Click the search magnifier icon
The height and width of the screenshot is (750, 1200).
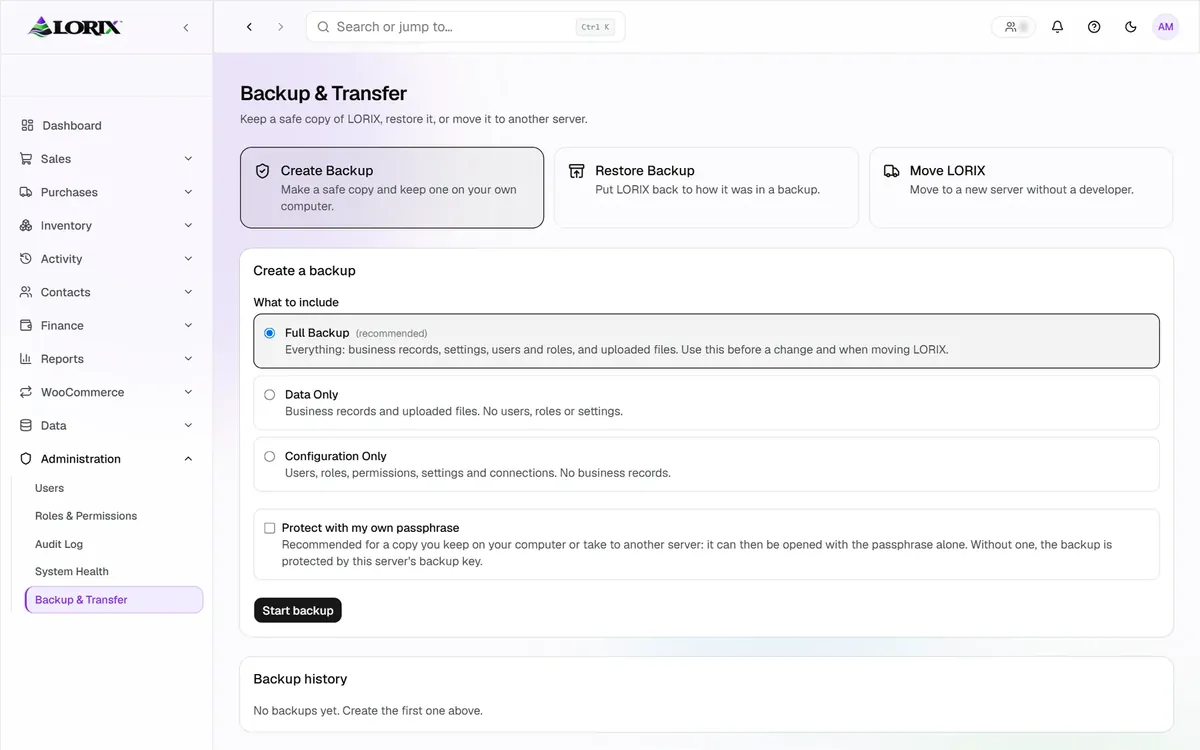coord(323,27)
